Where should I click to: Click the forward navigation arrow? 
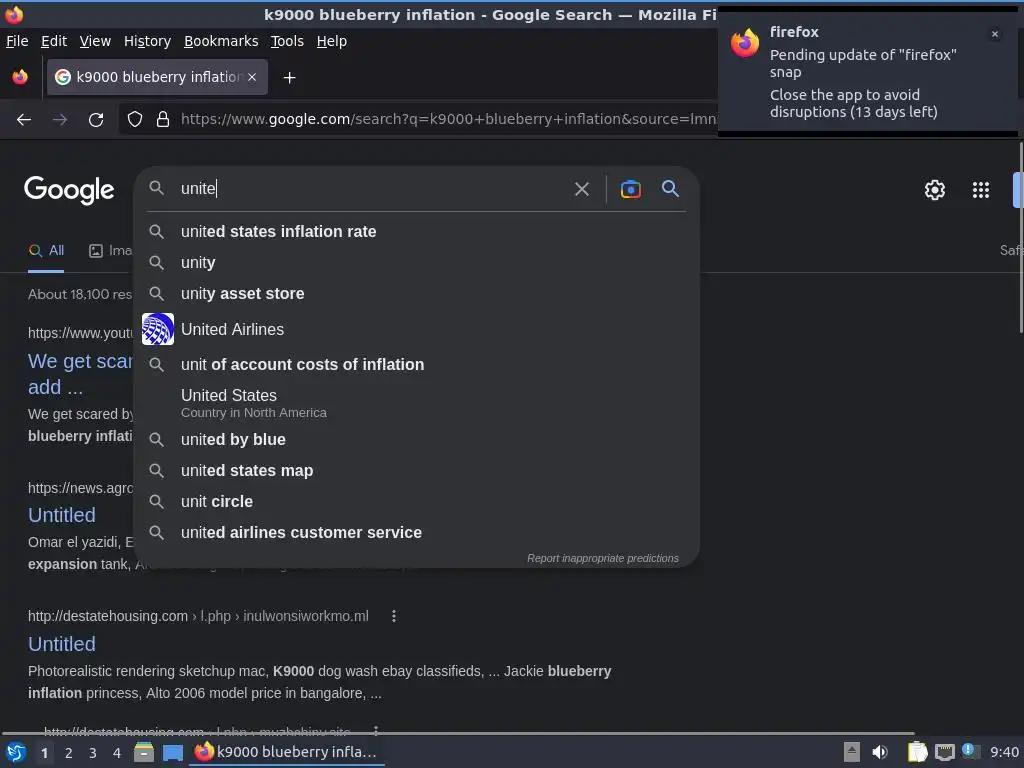click(60, 120)
